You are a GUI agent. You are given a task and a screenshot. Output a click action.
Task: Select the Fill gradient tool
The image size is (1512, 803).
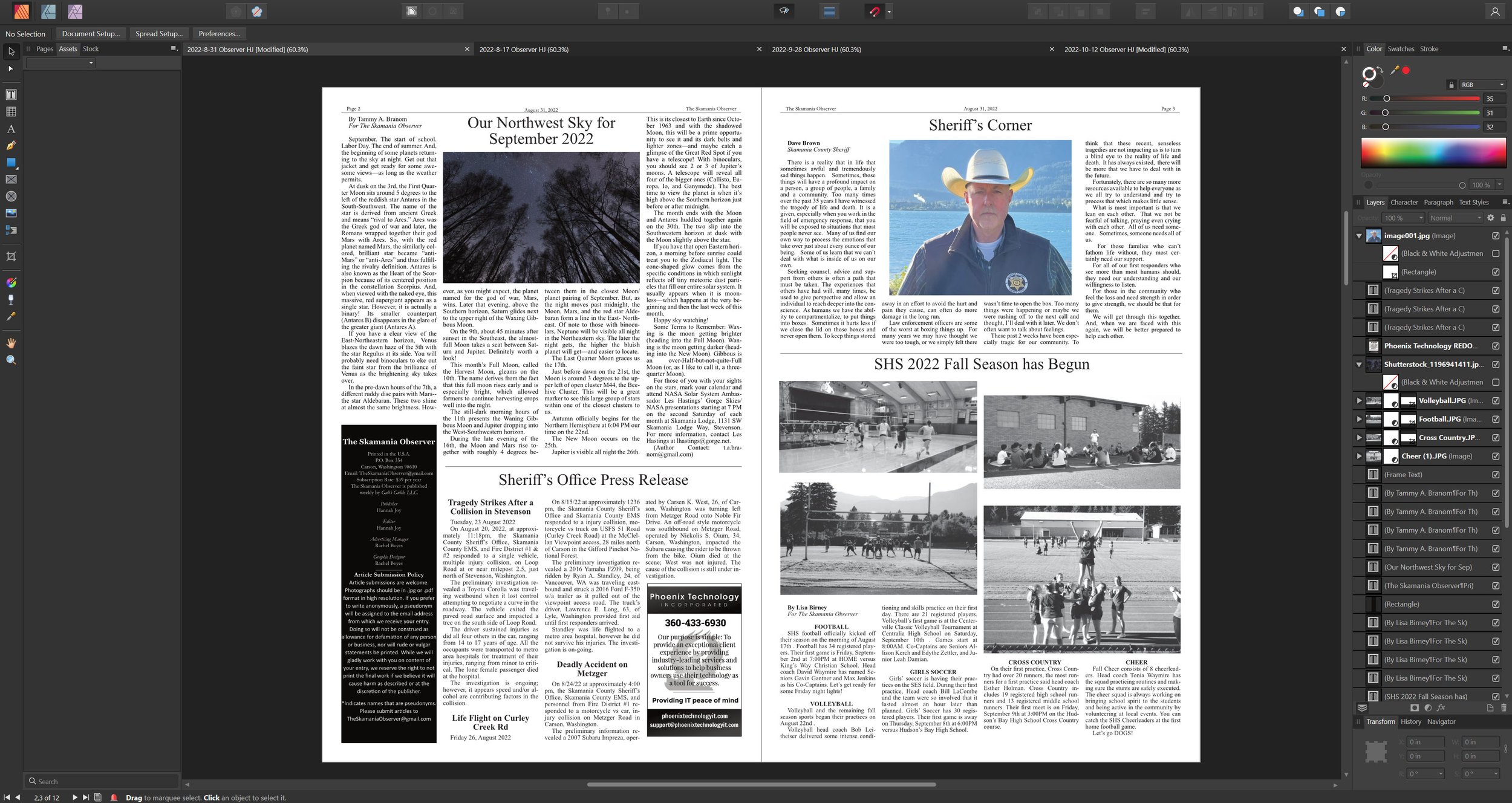(11, 282)
